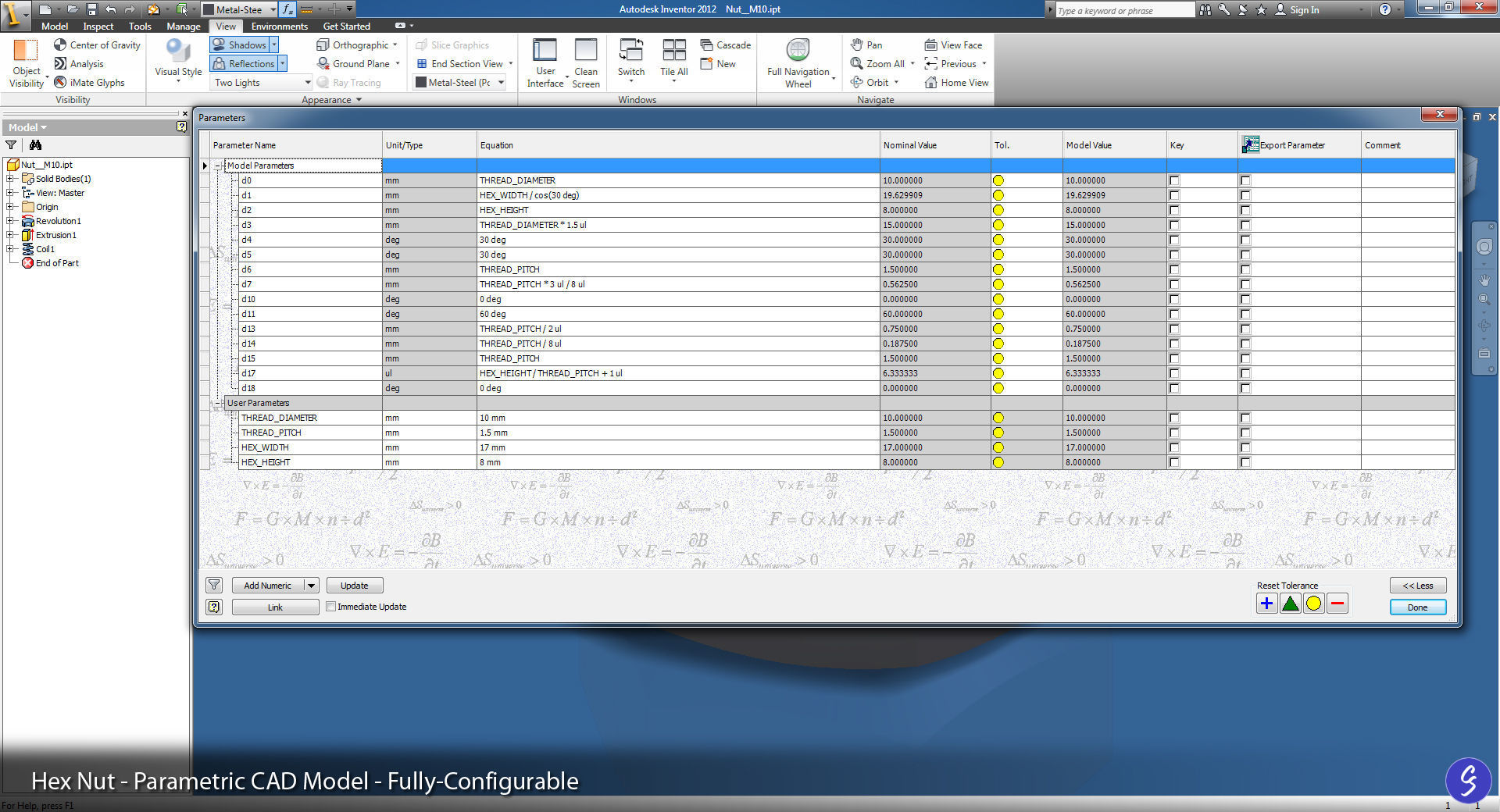Check the Key box for THREAD_DIAMETER
1500x812 pixels.
coord(1174,418)
